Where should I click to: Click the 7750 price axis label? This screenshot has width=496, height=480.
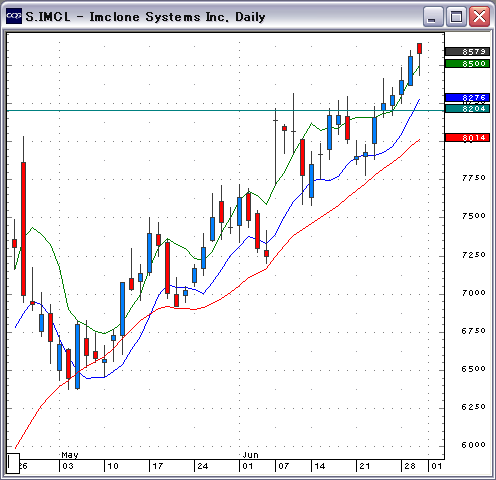(474, 178)
